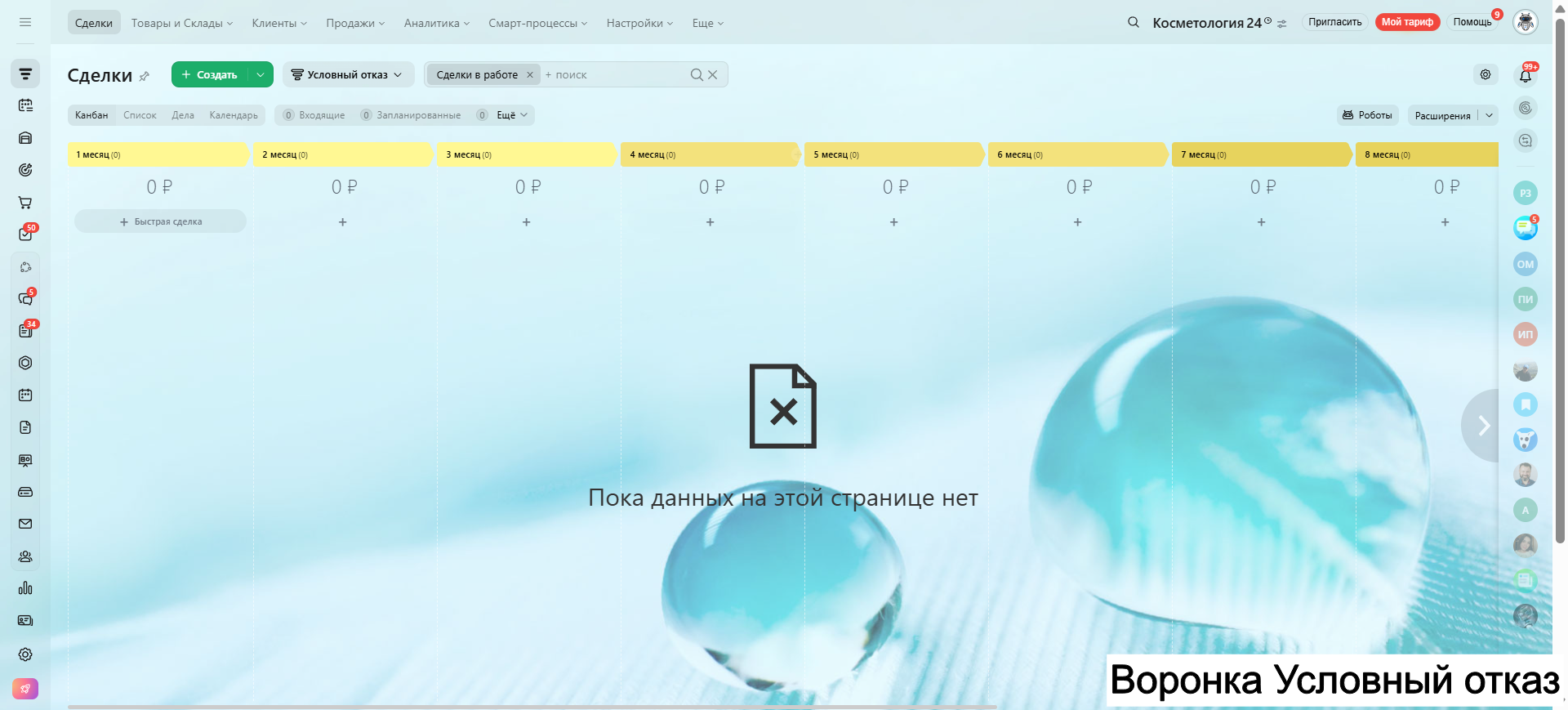1568x710 pixels.
Task: Open the 'Условный отказ' funnel dropdown
Action: tap(348, 74)
